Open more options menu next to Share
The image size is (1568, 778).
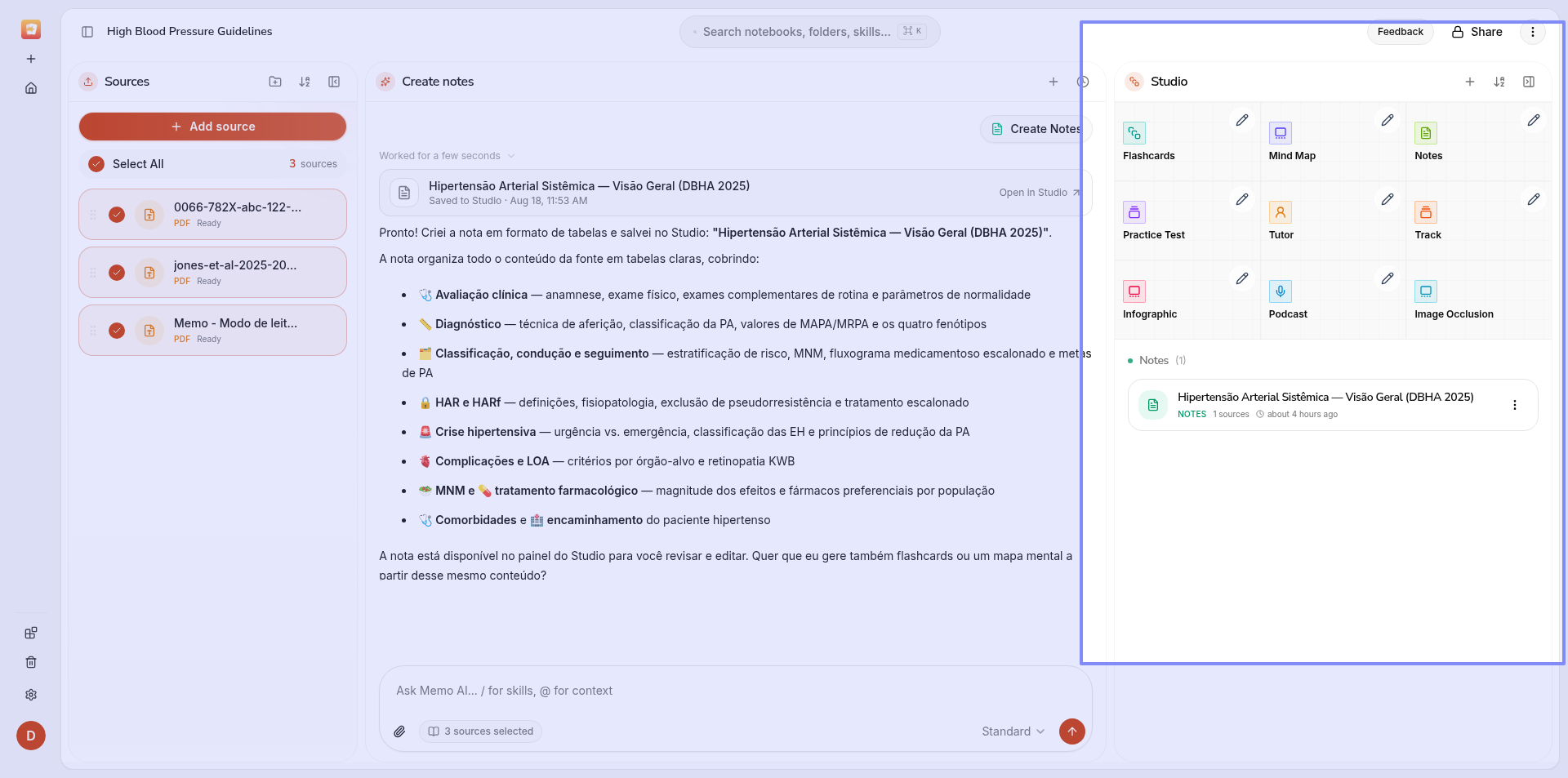click(x=1533, y=32)
